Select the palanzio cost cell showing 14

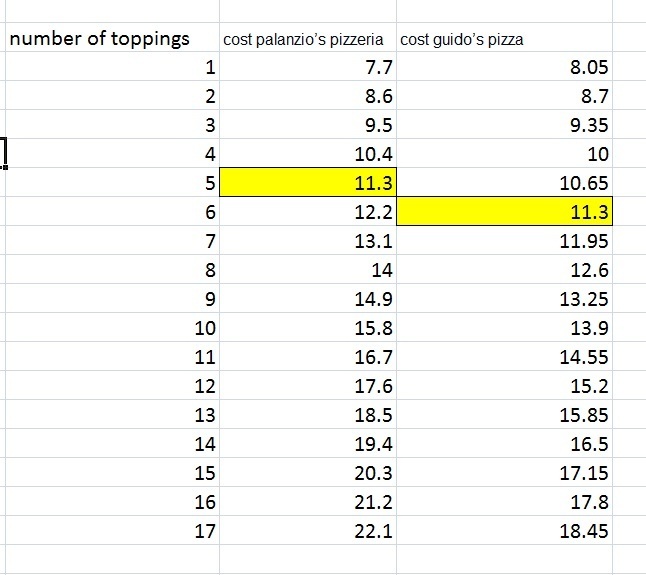click(308, 269)
